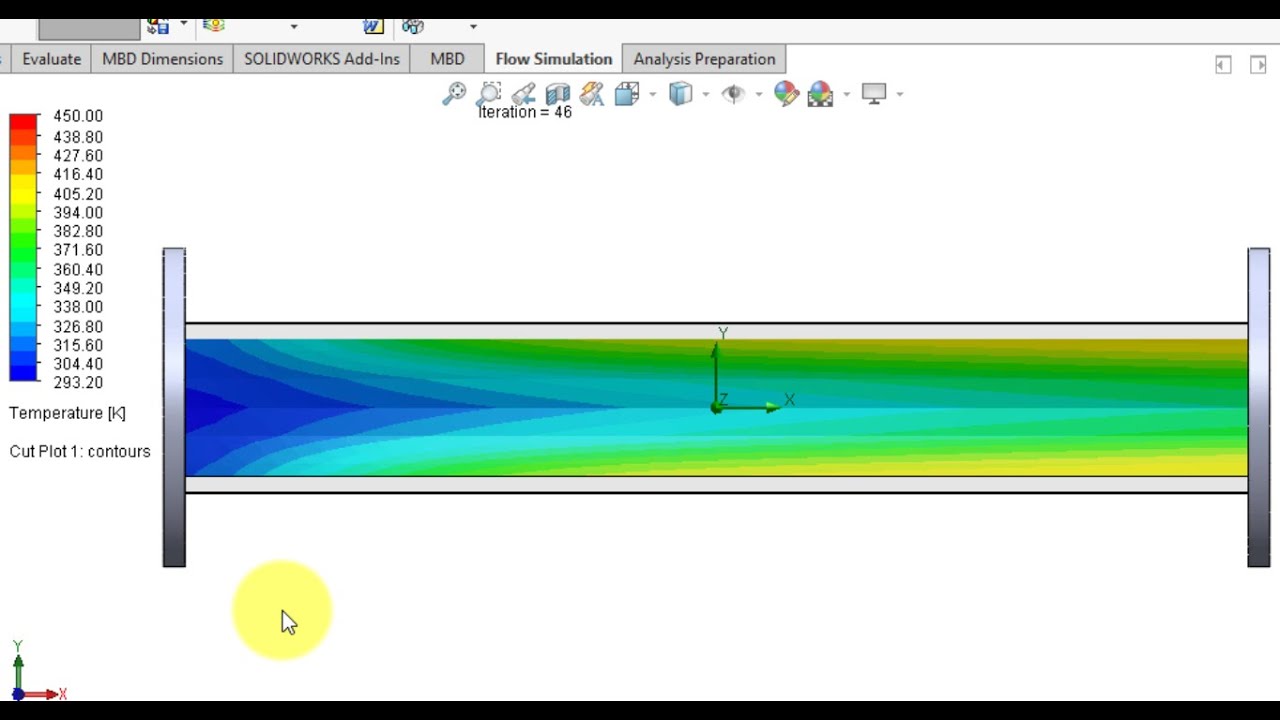Click the Dynamic Annotation Views icon
The image size is (1280, 720).
tap(592, 94)
